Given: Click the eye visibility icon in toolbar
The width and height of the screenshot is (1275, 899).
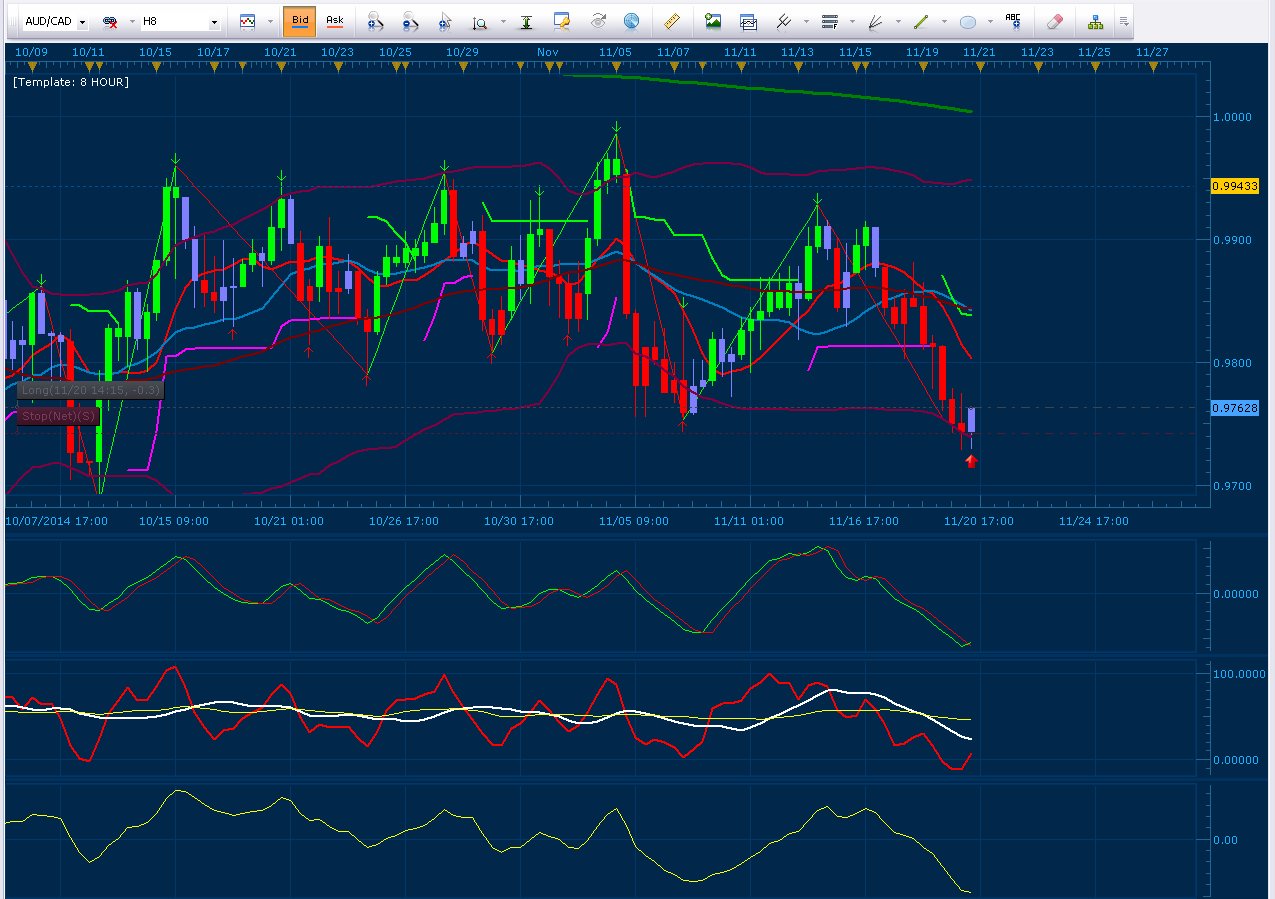Looking at the screenshot, I should (598, 21).
